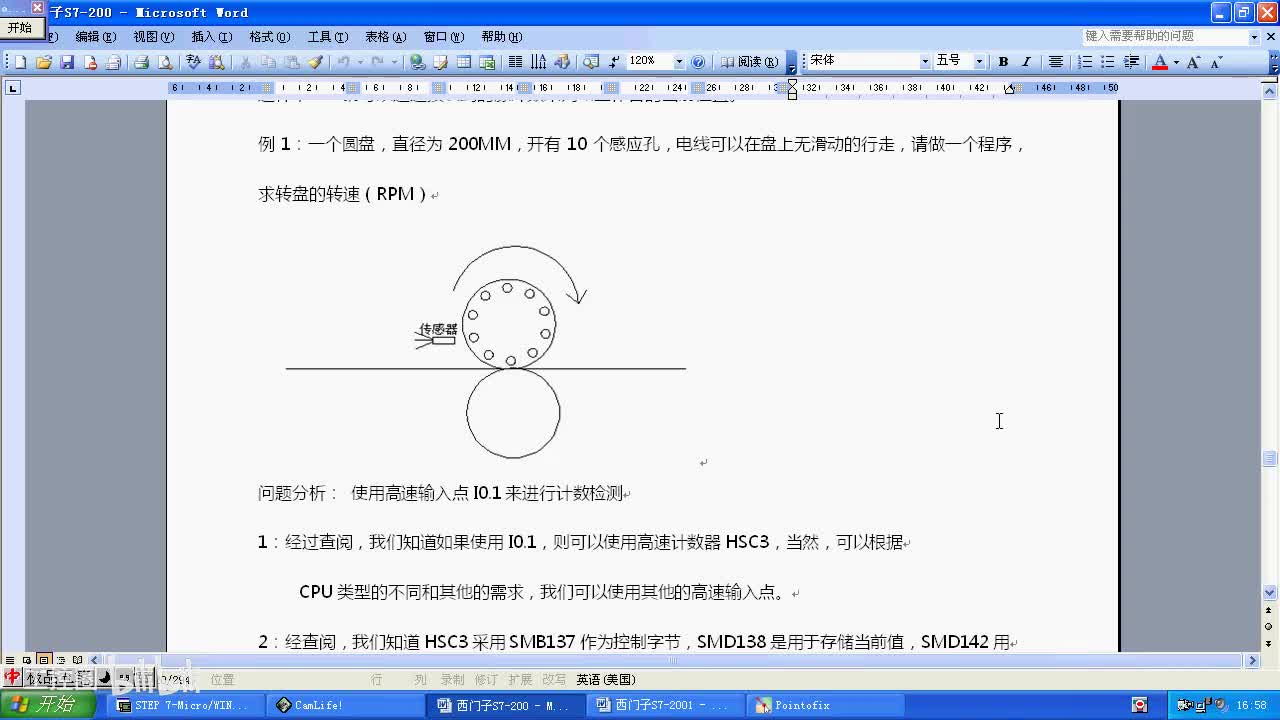Click the Format Painter brush
The image size is (1280, 720).
click(315, 62)
